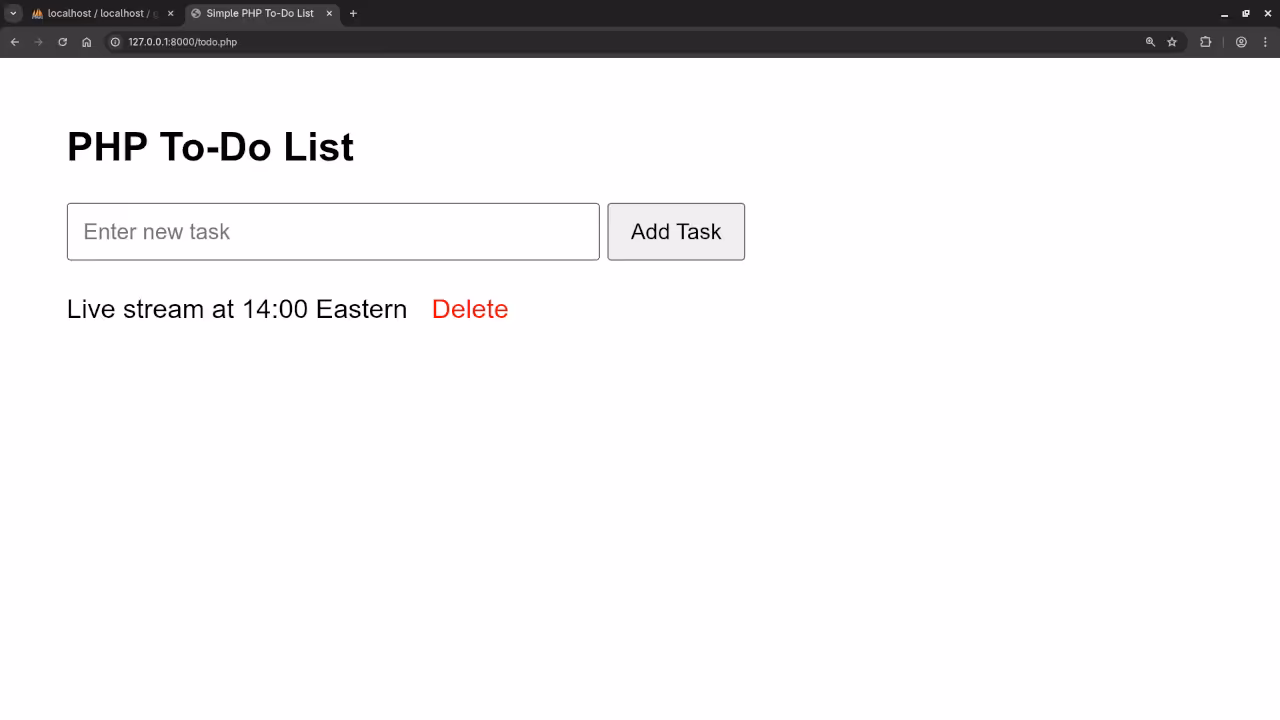Open a new browser tab
This screenshot has width=1280, height=720.
tap(353, 14)
